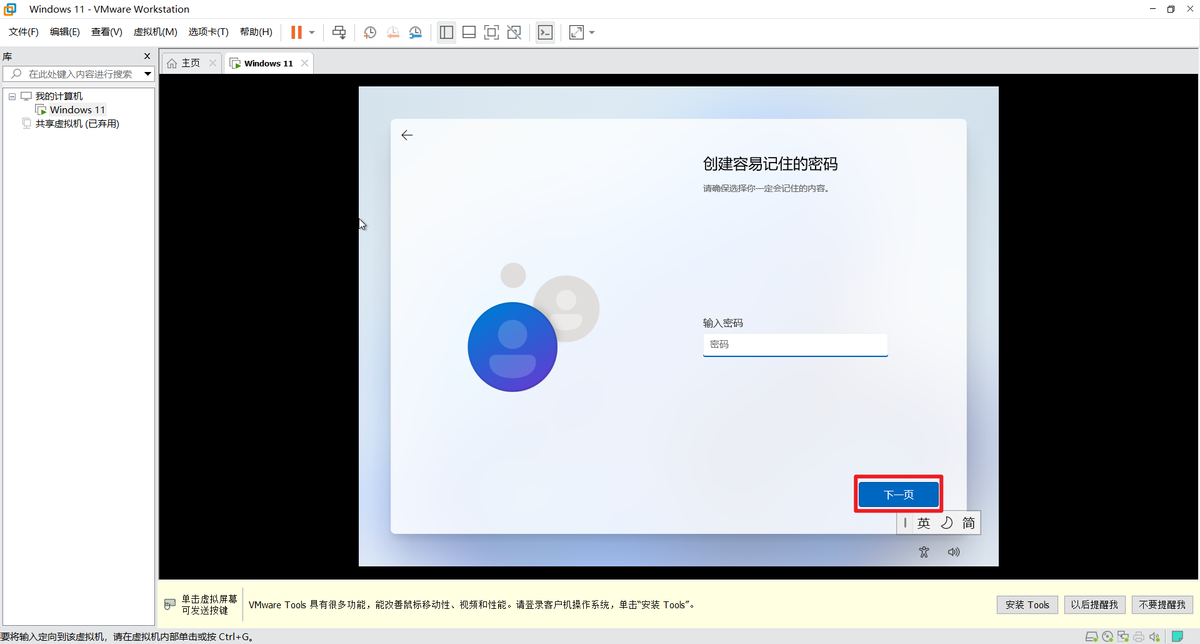
Task: Click the 下一页 next button
Action: (x=898, y=495)
